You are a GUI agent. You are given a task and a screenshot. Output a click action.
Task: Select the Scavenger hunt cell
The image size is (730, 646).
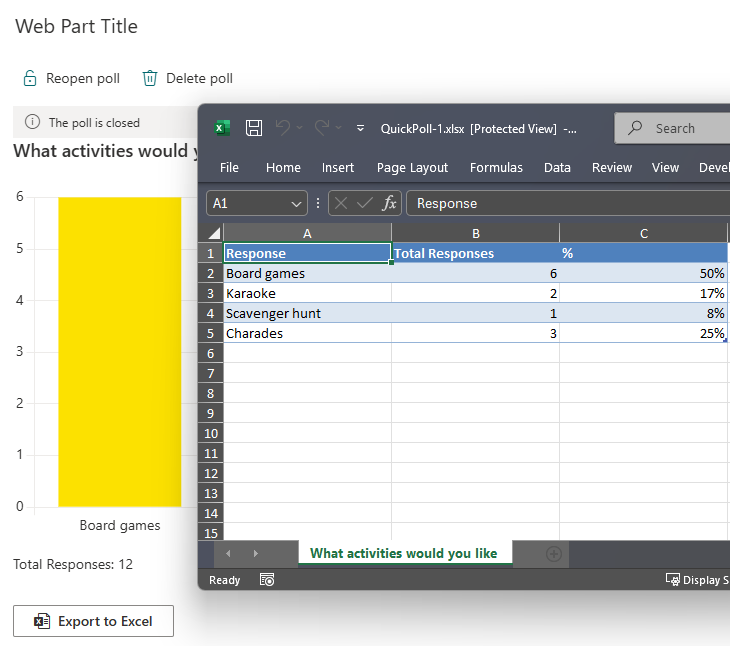(307, 313)
